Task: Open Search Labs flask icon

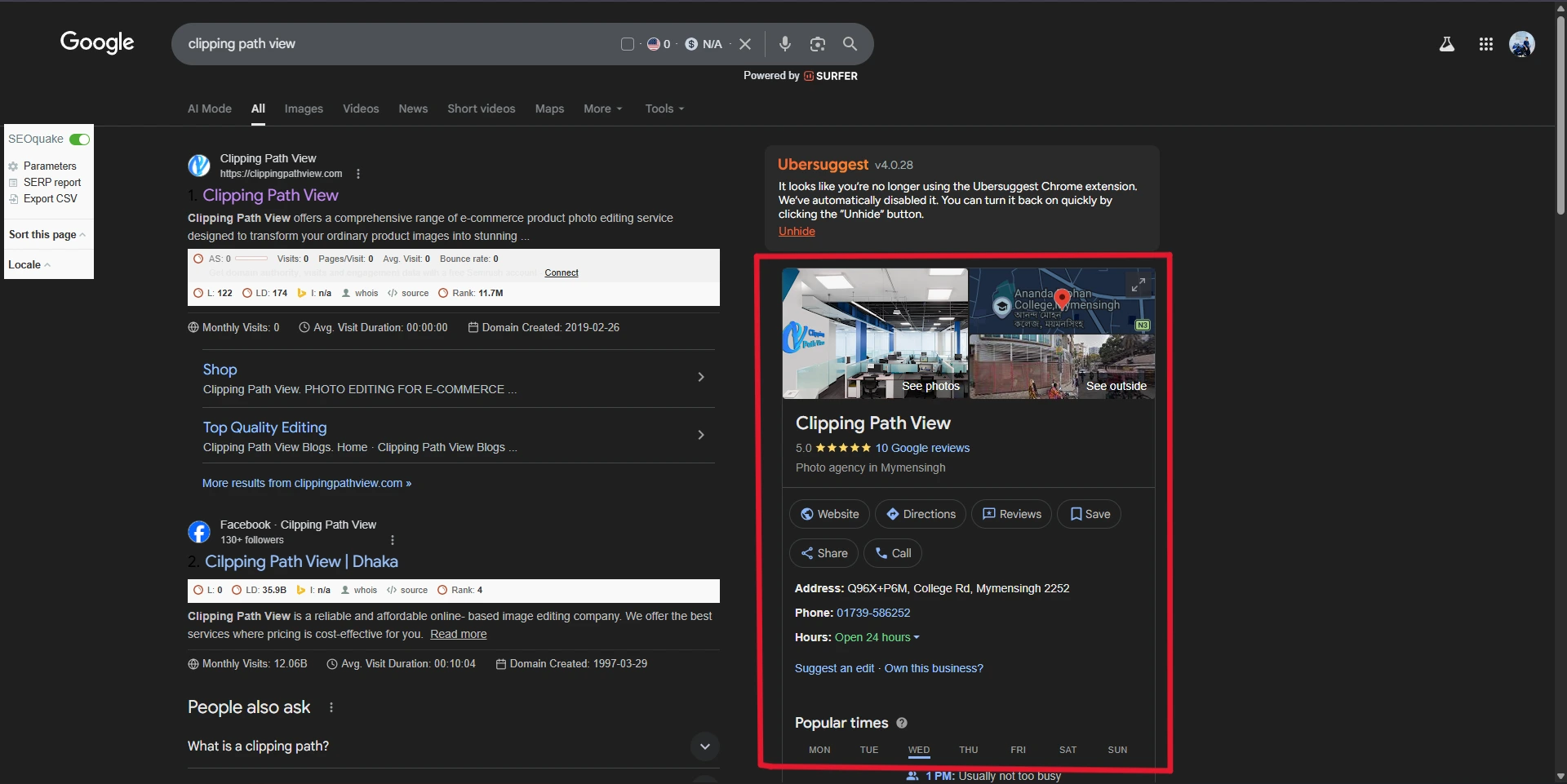Action: 1446,44
